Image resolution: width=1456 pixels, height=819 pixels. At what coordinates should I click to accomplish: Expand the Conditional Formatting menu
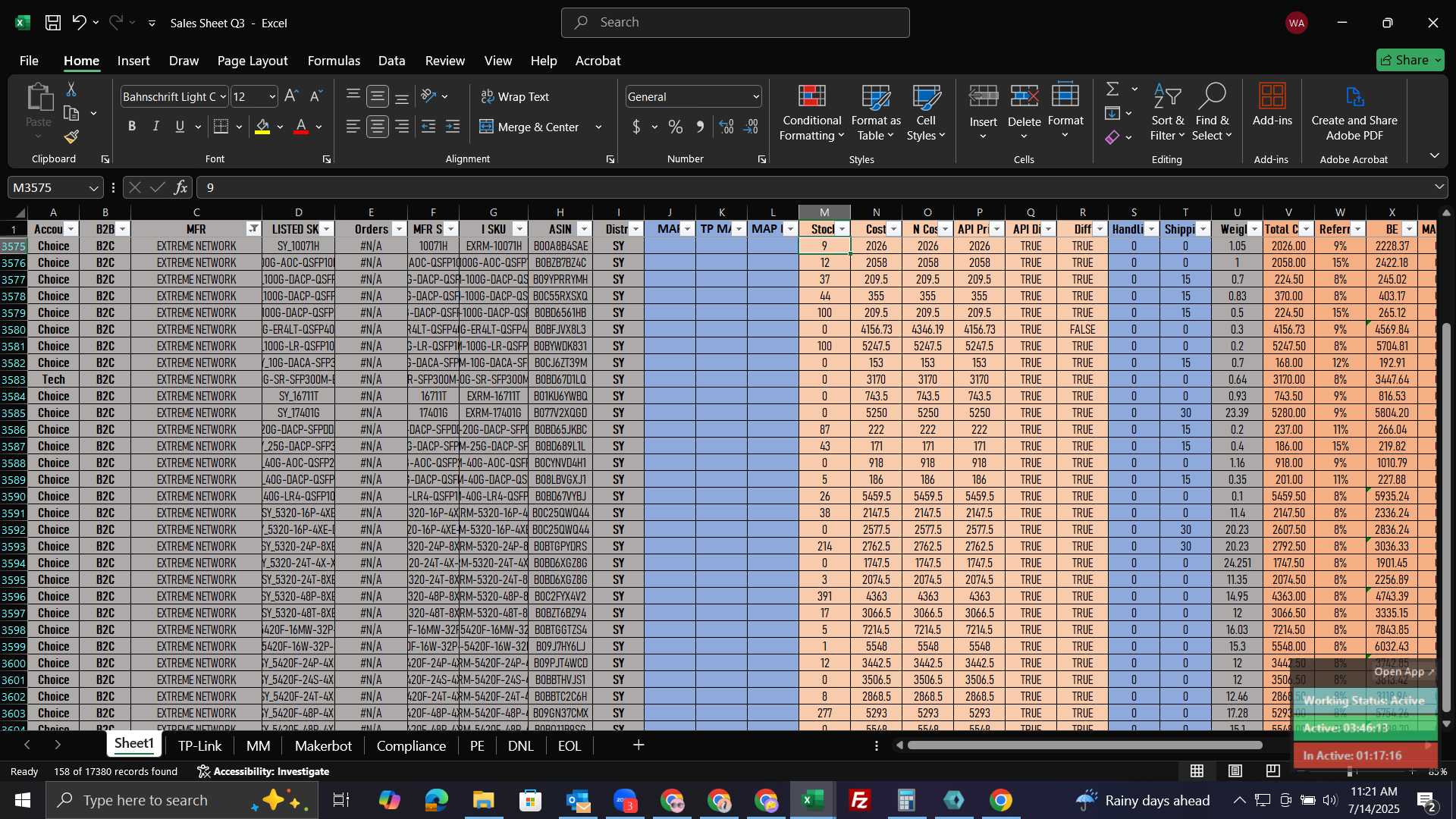[x=811, y=112]
